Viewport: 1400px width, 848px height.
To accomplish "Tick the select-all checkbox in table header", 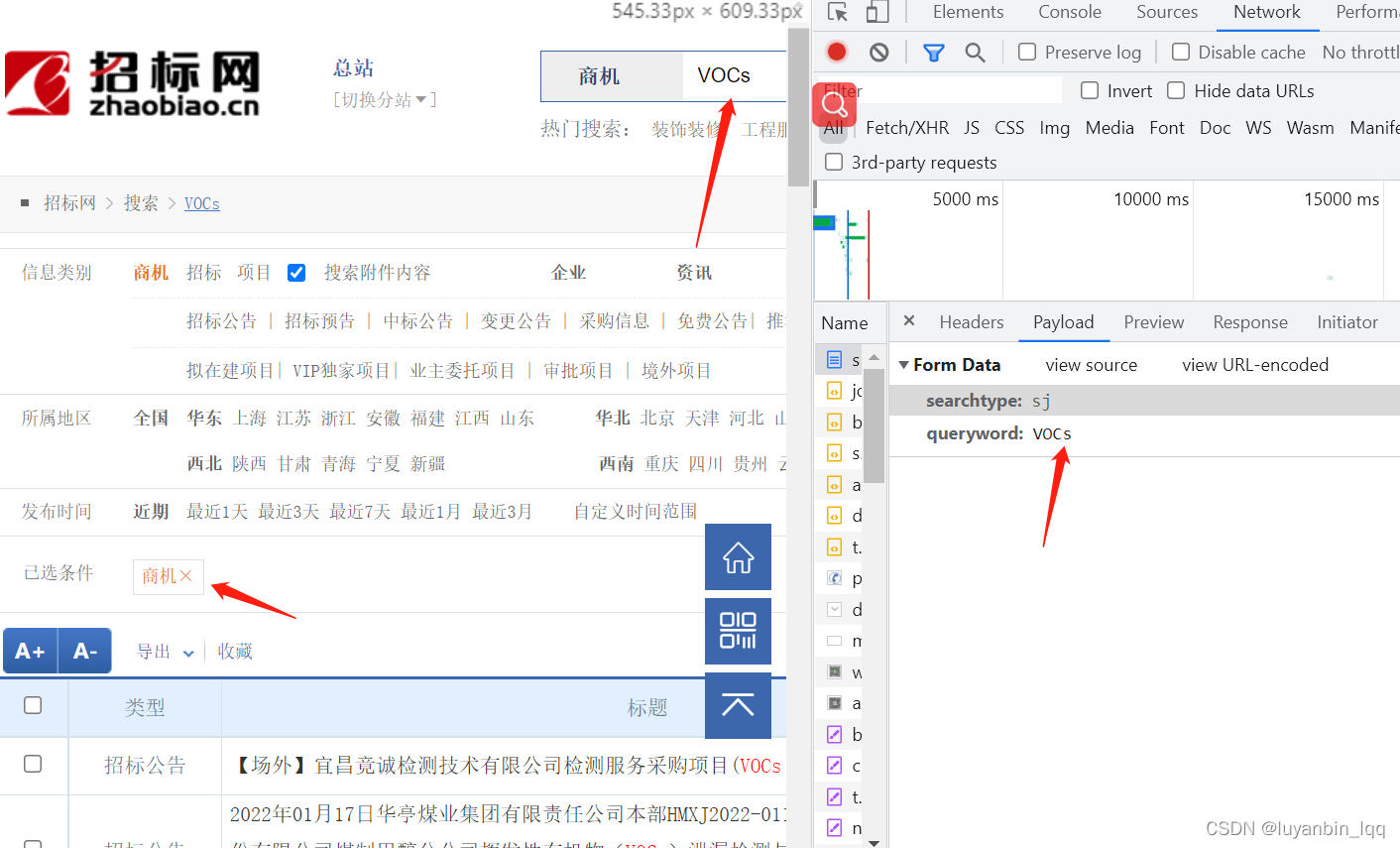I will pos(33,705).
